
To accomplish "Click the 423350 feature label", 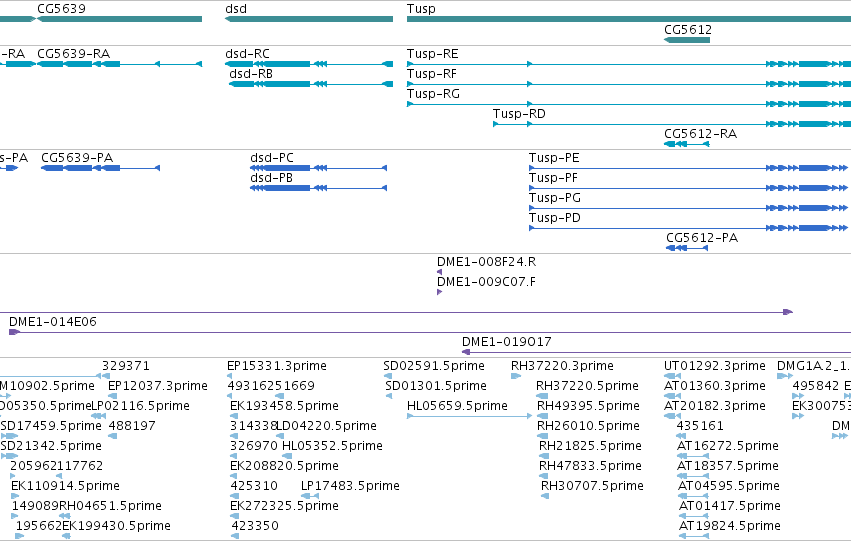I will pyautogui.click(x=255, y=526).
